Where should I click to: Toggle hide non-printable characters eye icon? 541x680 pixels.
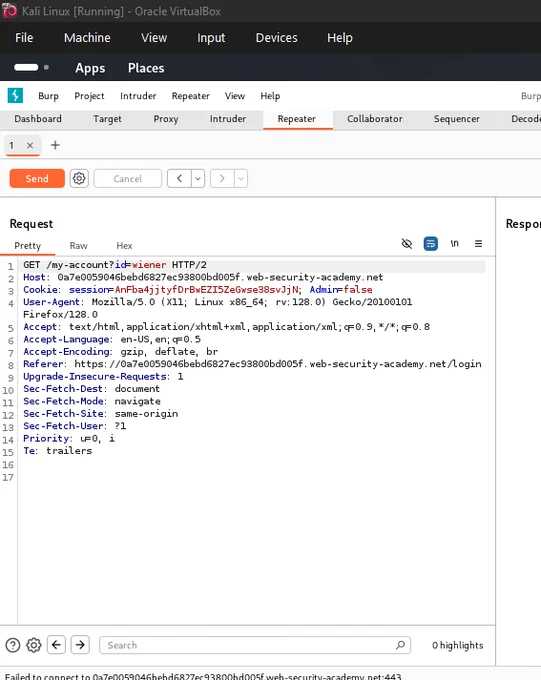pos(407,244)
